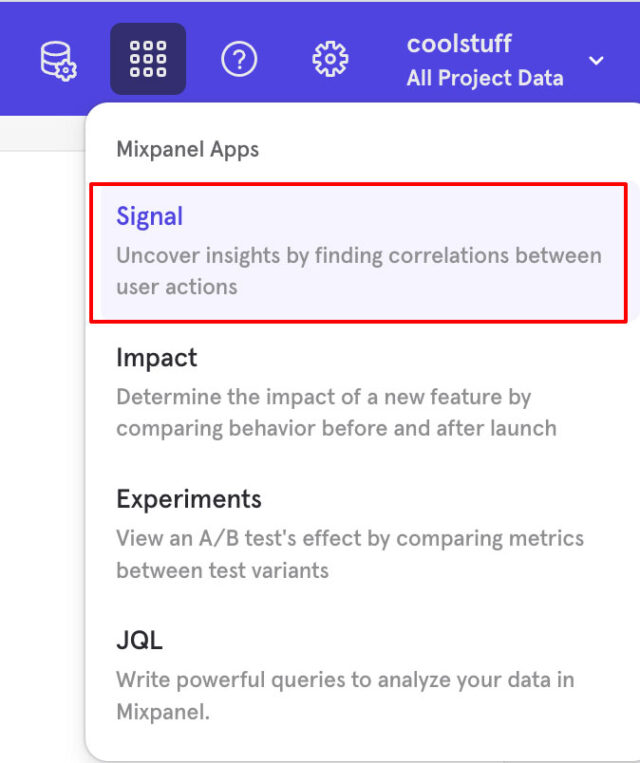The image size is (640, 763).
Task: Click the 'Write powerful queries' description
Action: pos(345,681)
